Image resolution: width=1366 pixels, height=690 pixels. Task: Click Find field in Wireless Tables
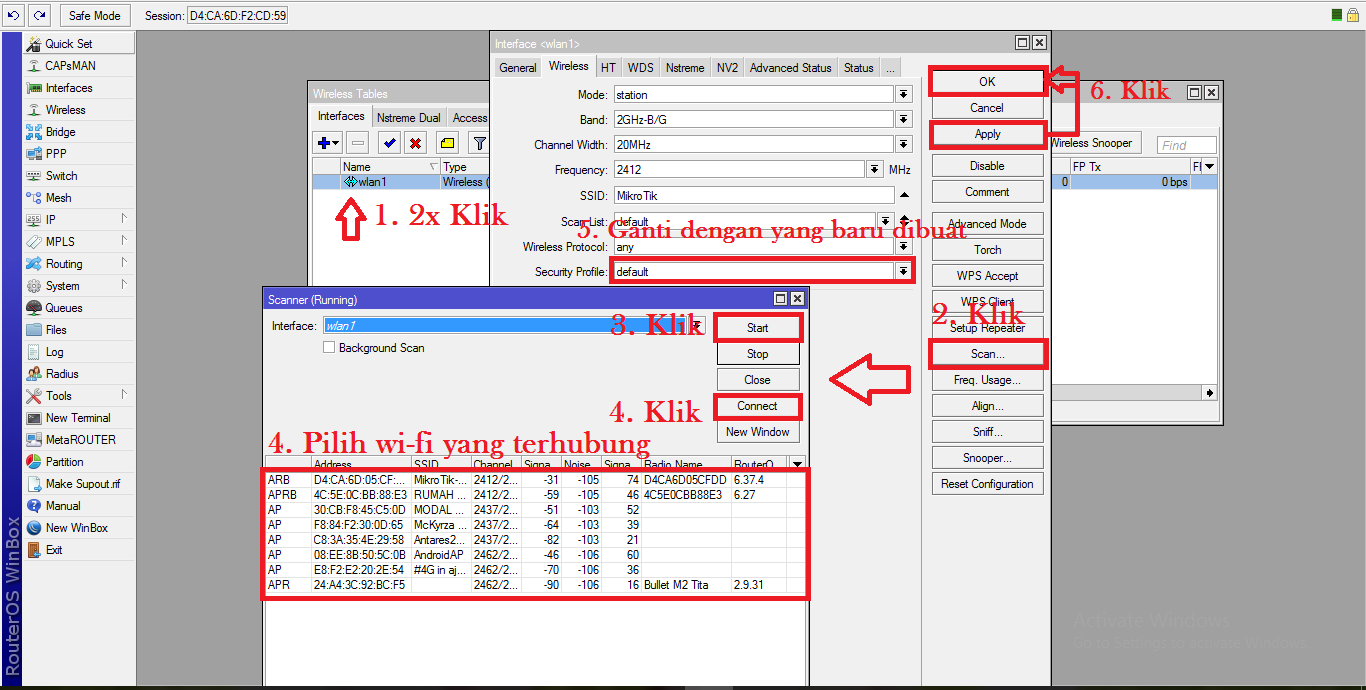pyautogui.click(x=1186, y=145)
